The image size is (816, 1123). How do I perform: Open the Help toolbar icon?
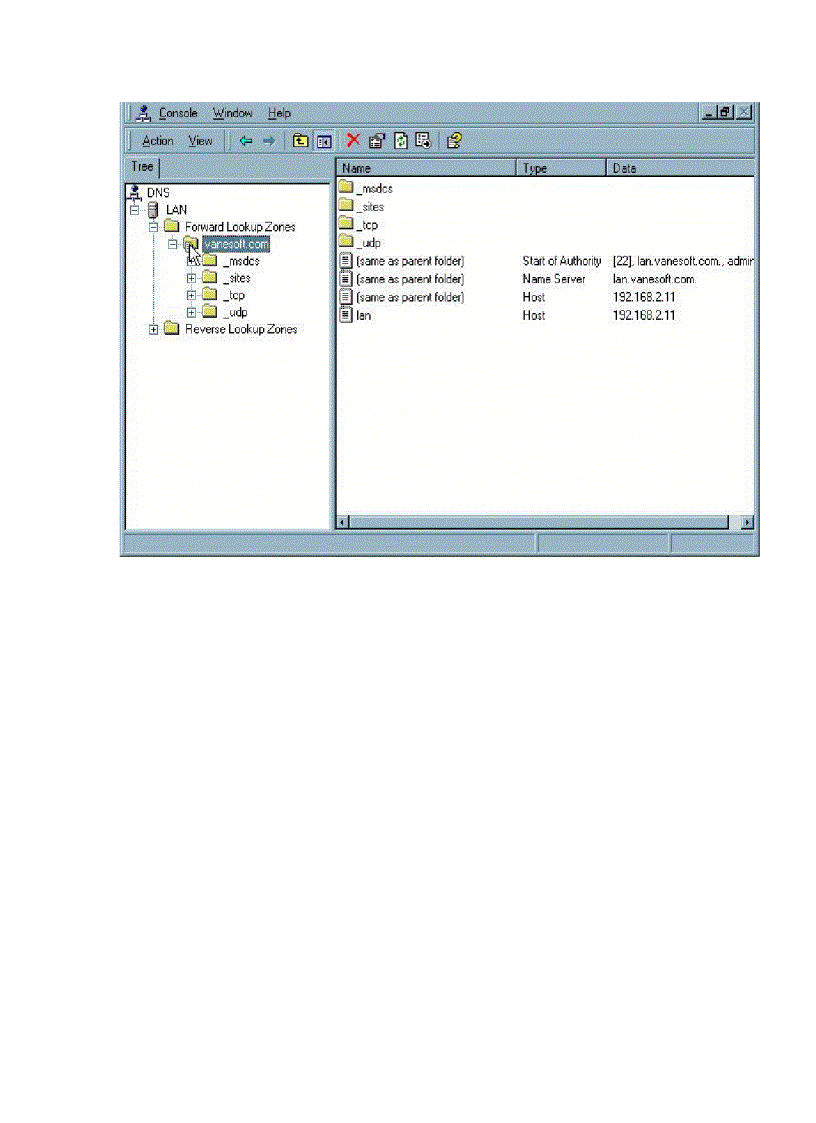click(x=452, y=141)
